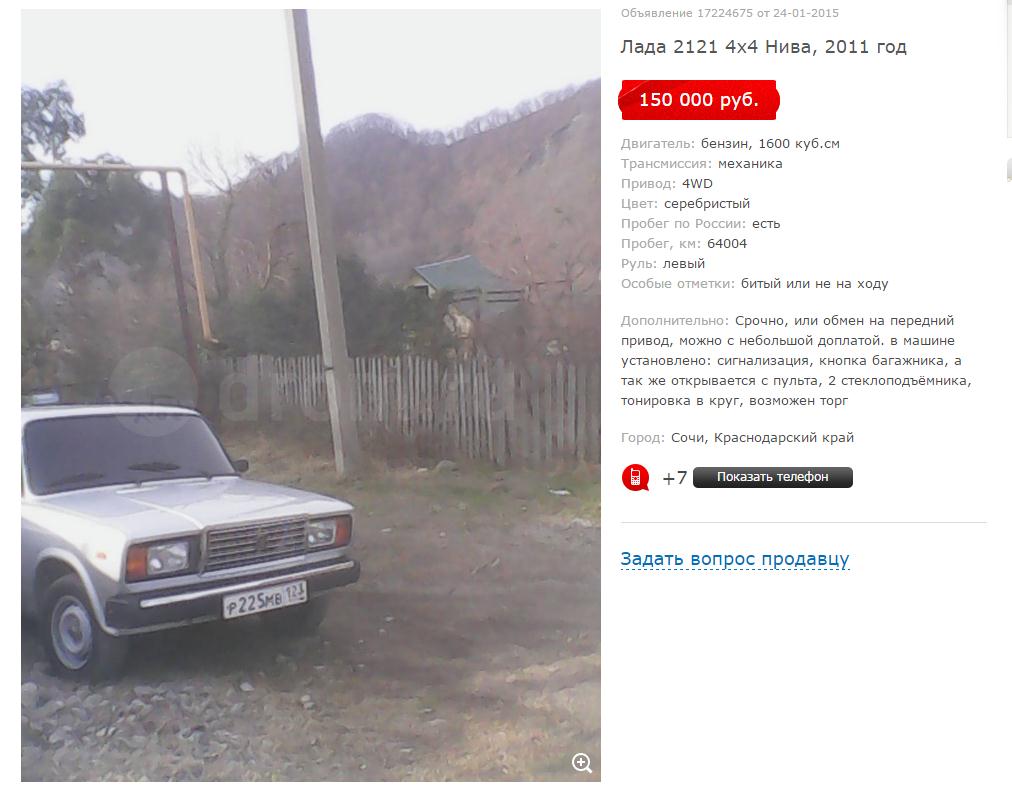
Task: Click the Особые отметки: битый line
Action: coord(754,284)
